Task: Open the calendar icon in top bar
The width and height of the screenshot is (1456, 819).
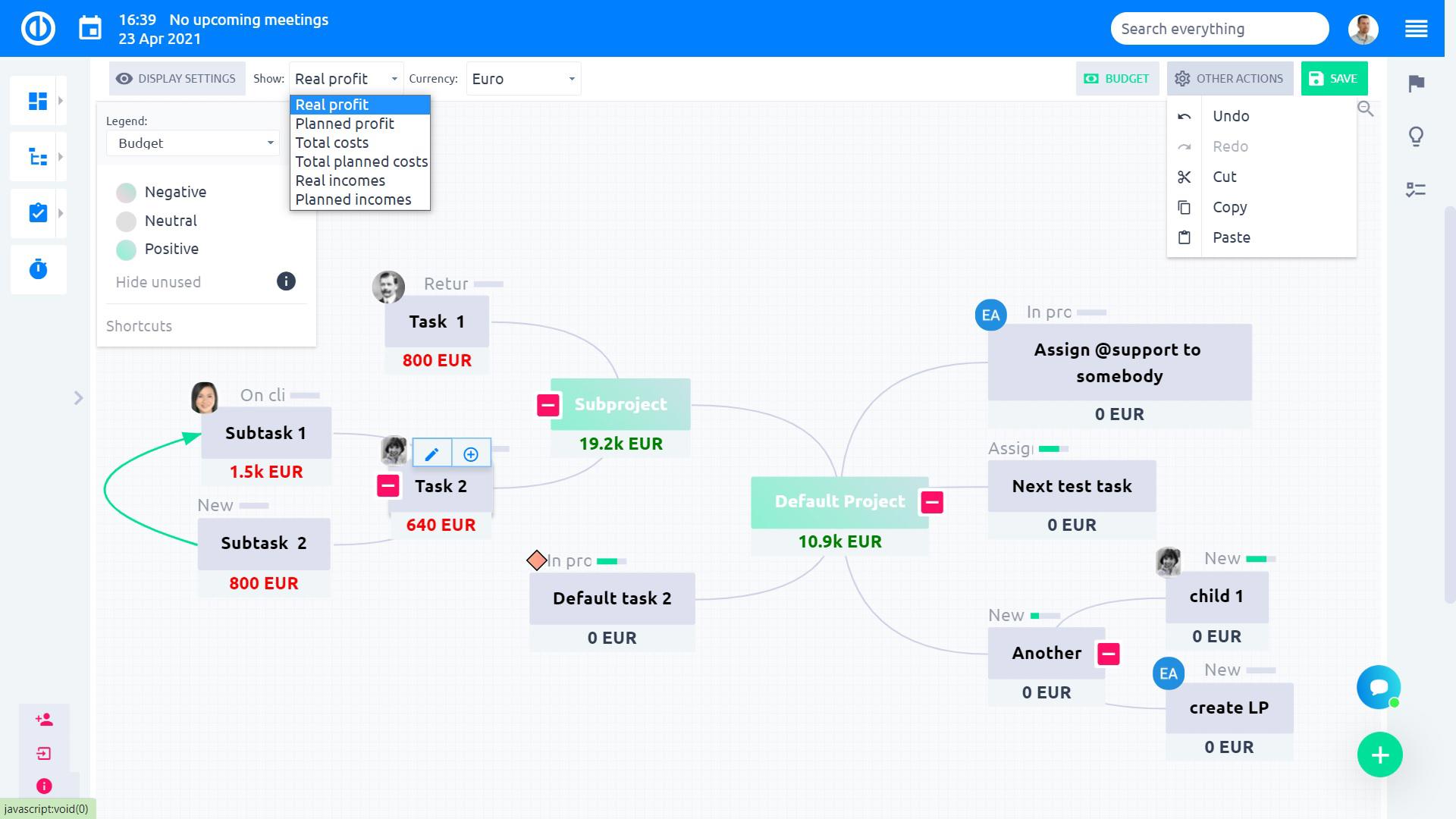Action: [x=90, y=29]
